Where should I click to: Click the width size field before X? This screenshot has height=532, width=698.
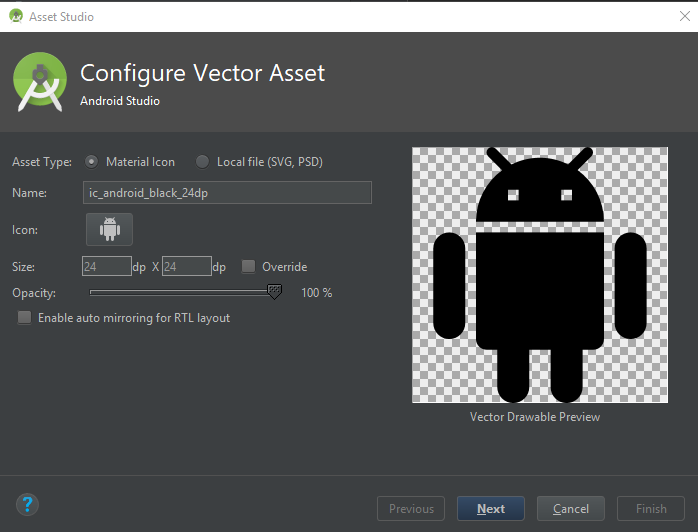coord(107,266)
